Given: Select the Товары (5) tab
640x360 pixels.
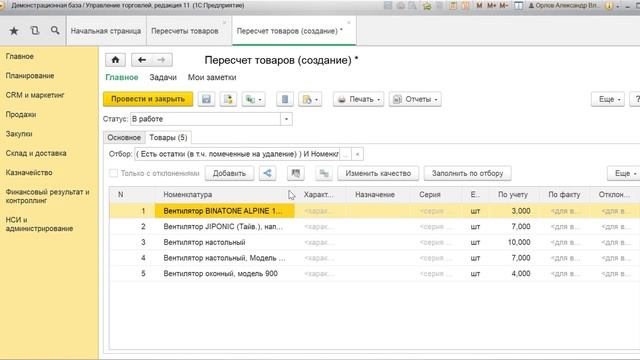Looking at the screenshot, I should point(168,138).
